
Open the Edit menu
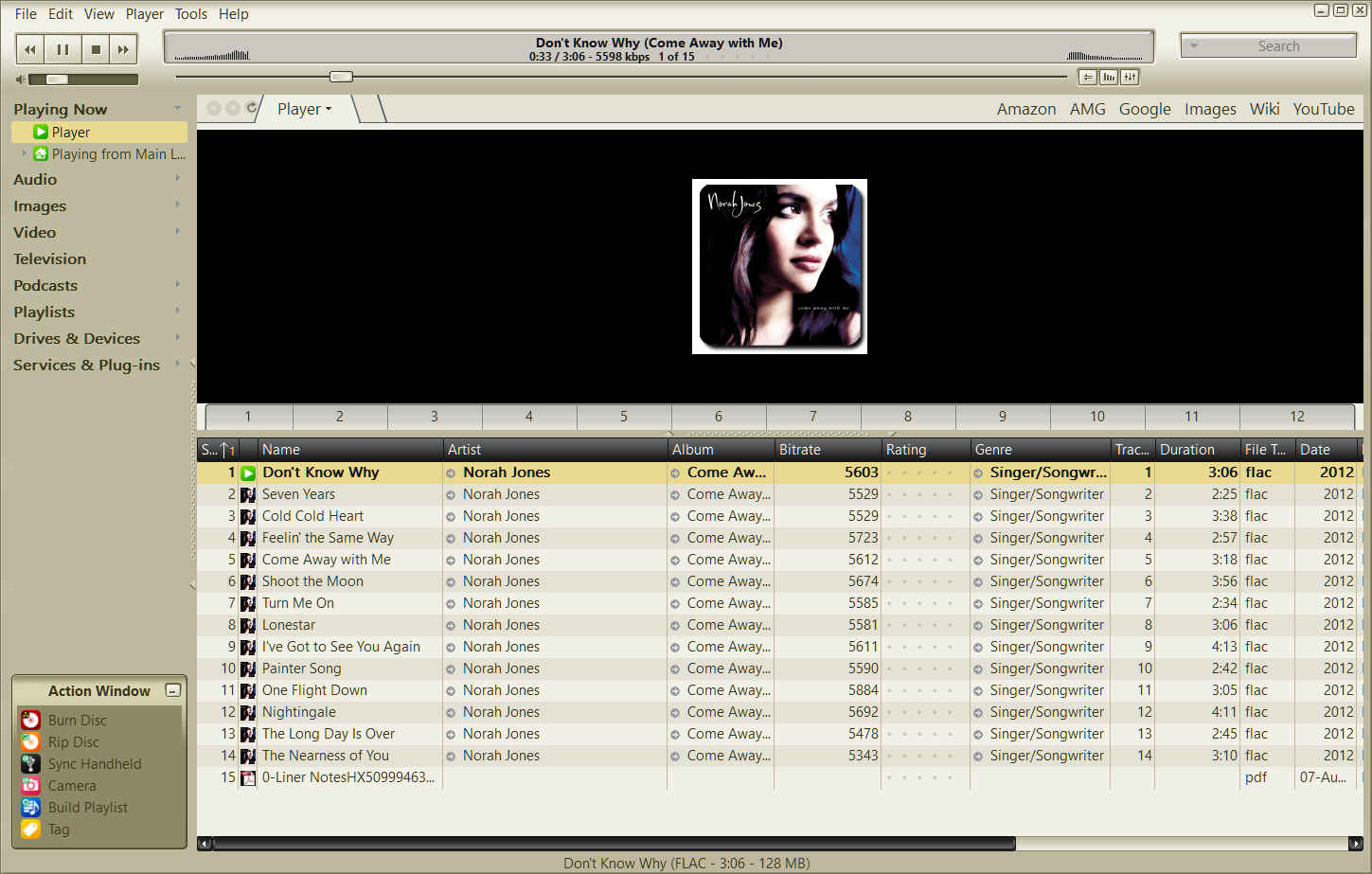point(61,14)
